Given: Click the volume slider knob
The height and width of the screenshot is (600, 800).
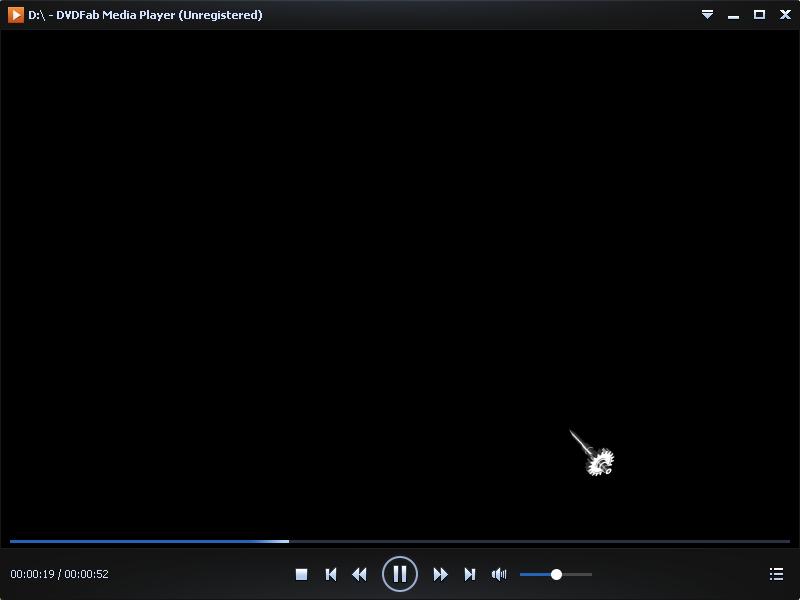Looking at the screenshot, I should coord(556,574).
